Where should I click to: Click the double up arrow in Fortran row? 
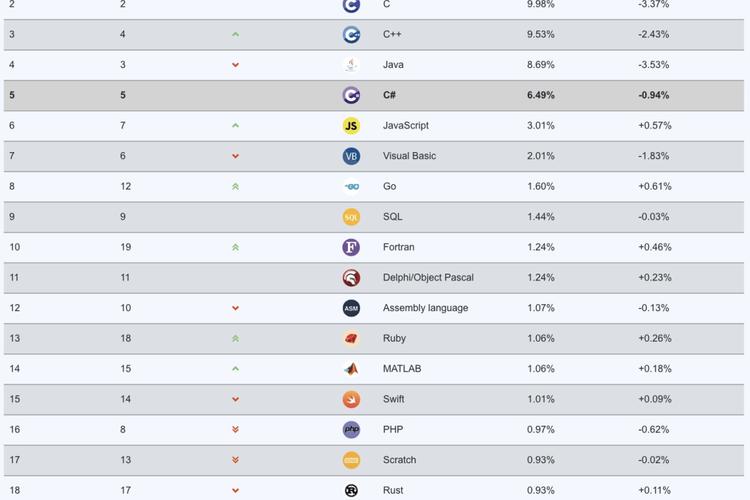pyautogui.click(x=235, y=247)
